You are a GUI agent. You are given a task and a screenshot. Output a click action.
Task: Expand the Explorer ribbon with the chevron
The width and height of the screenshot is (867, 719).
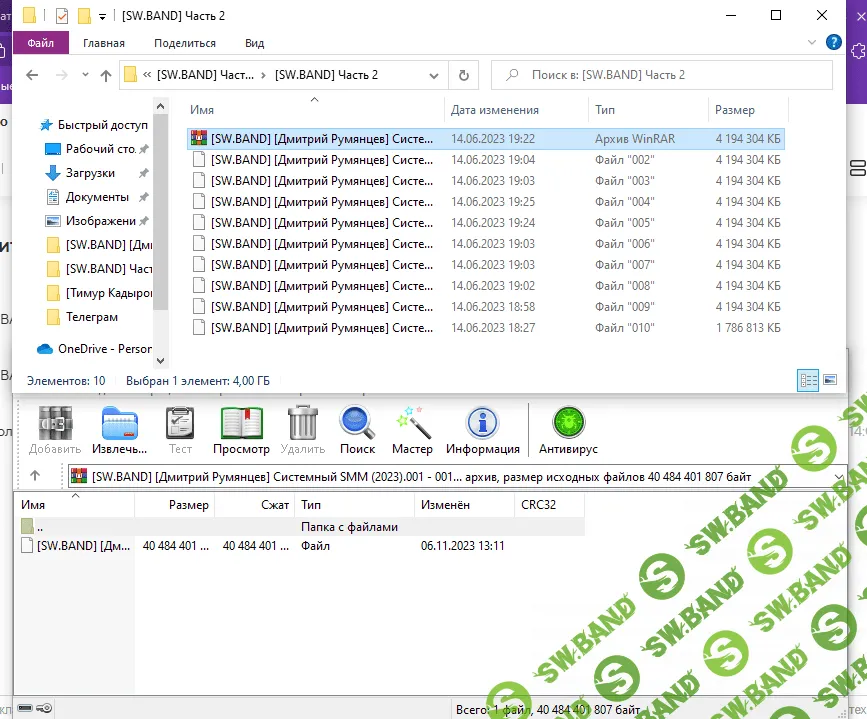coord(809,43)
